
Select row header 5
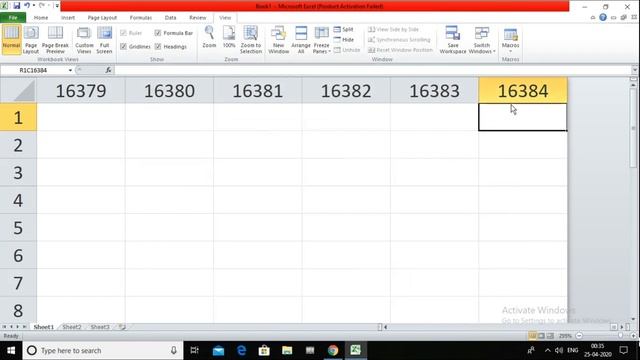(18, 228)
